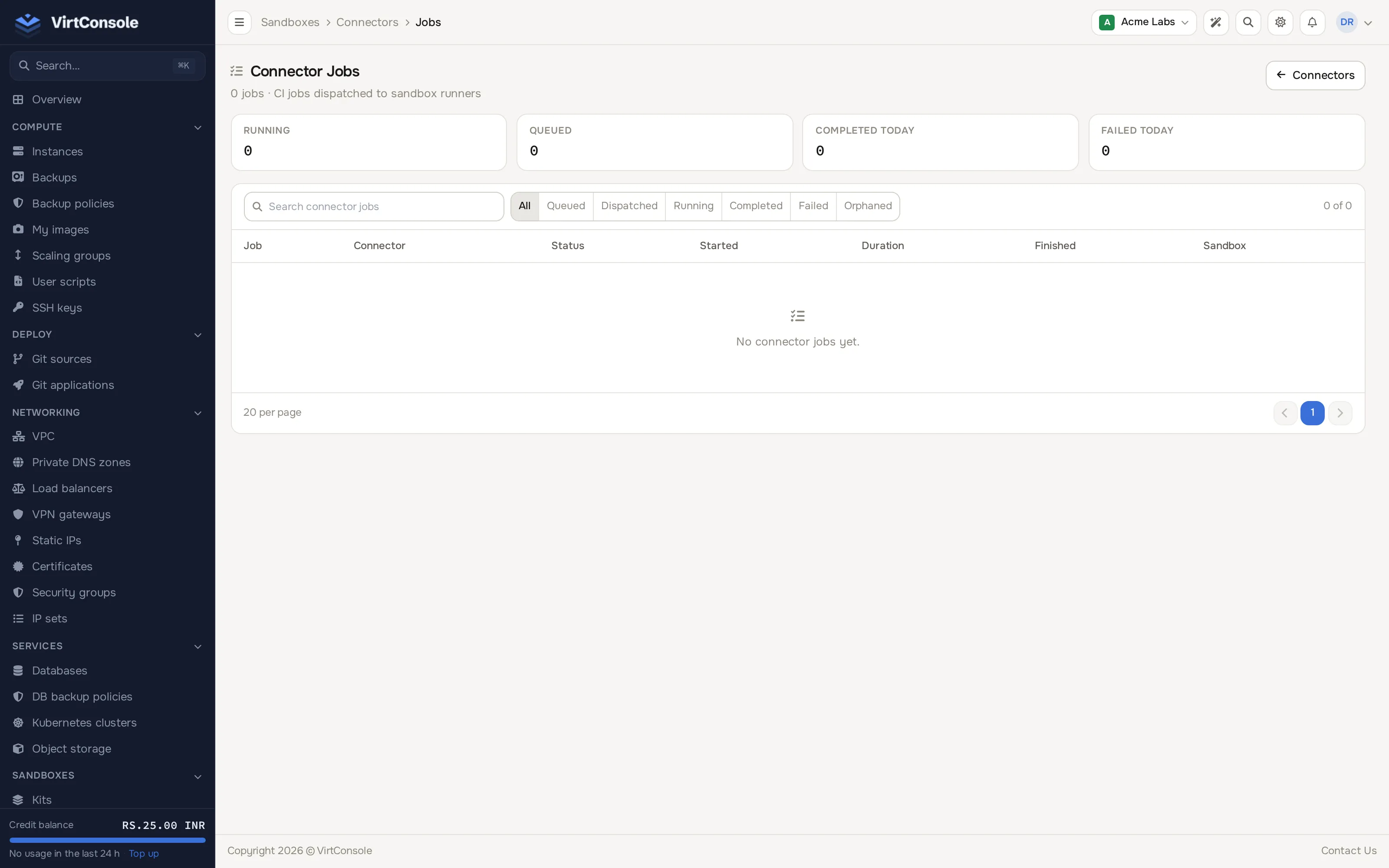
Task: Collapse the SANDBOXES section
Action: tap(107, 775)
